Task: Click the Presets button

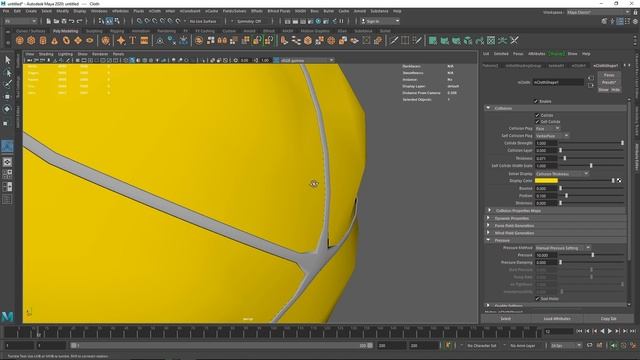Action: 609,82
